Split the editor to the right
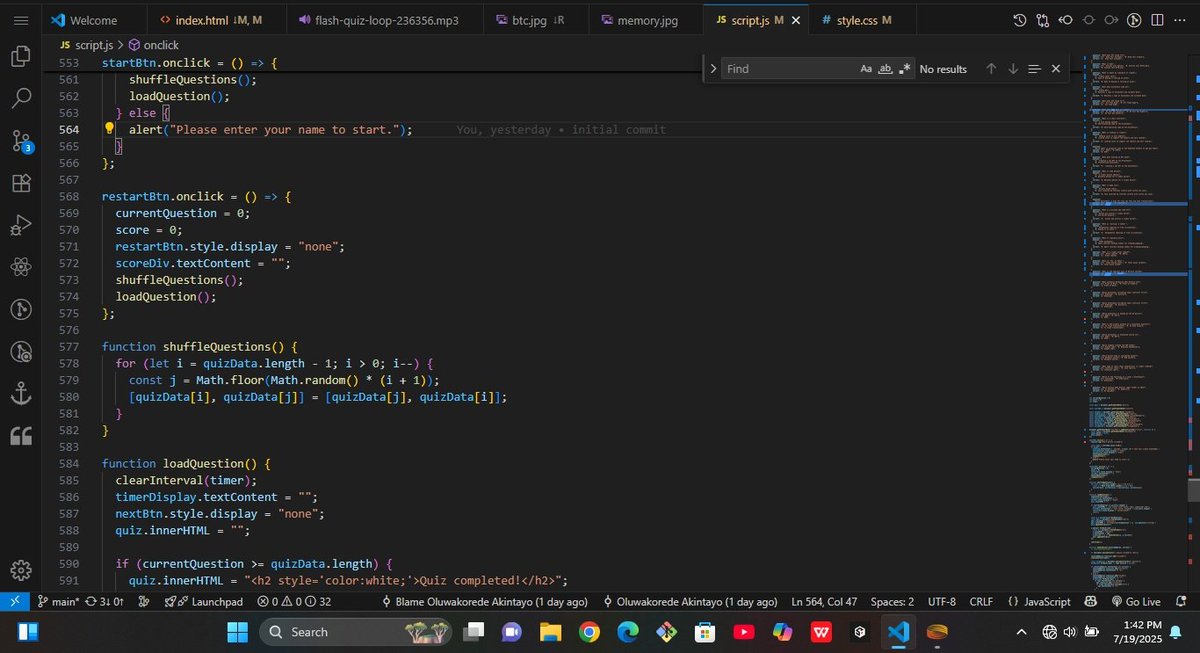 [1158, 20]
